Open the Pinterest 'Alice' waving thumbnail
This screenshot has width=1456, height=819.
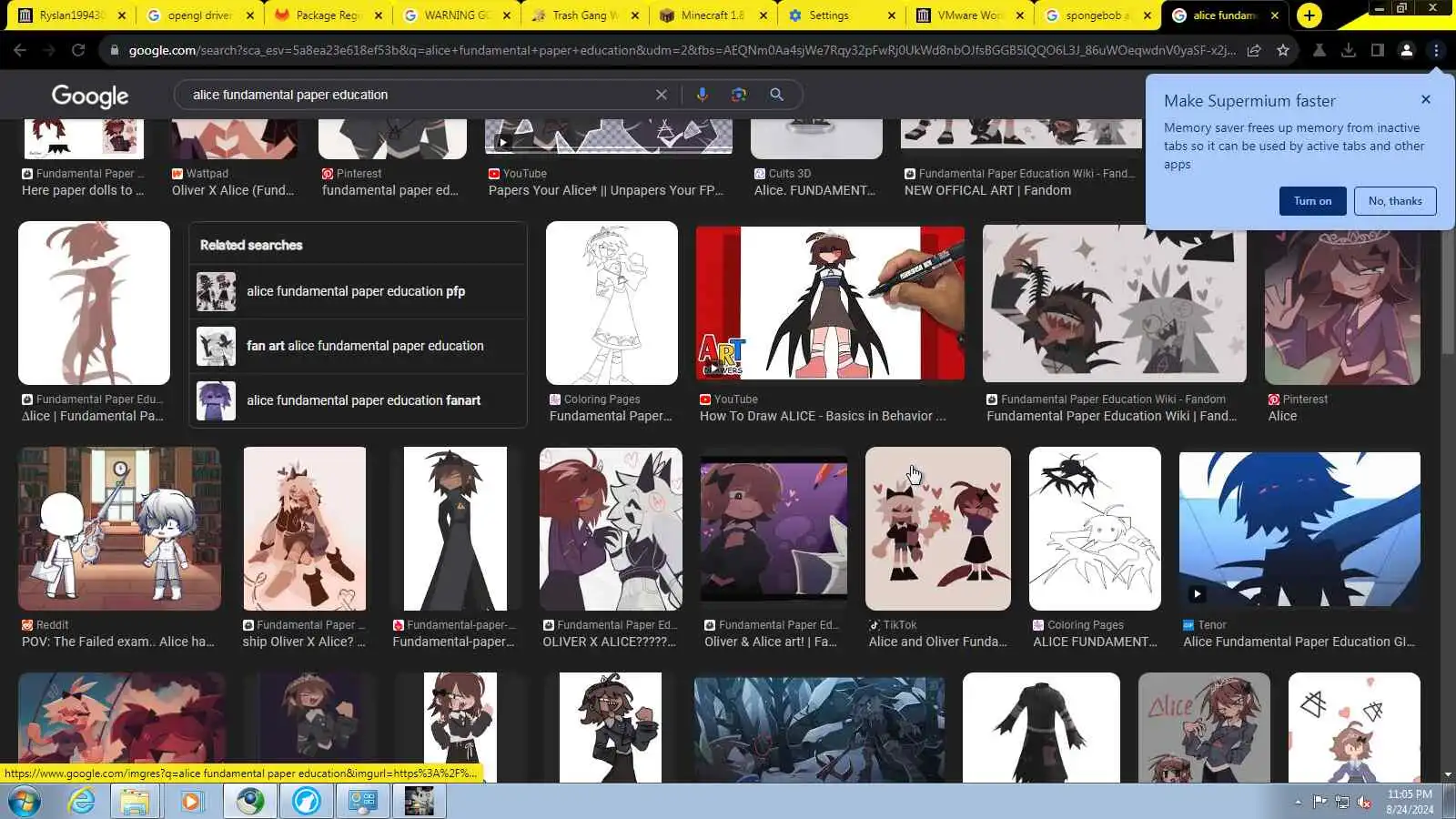pos(1342,306)
